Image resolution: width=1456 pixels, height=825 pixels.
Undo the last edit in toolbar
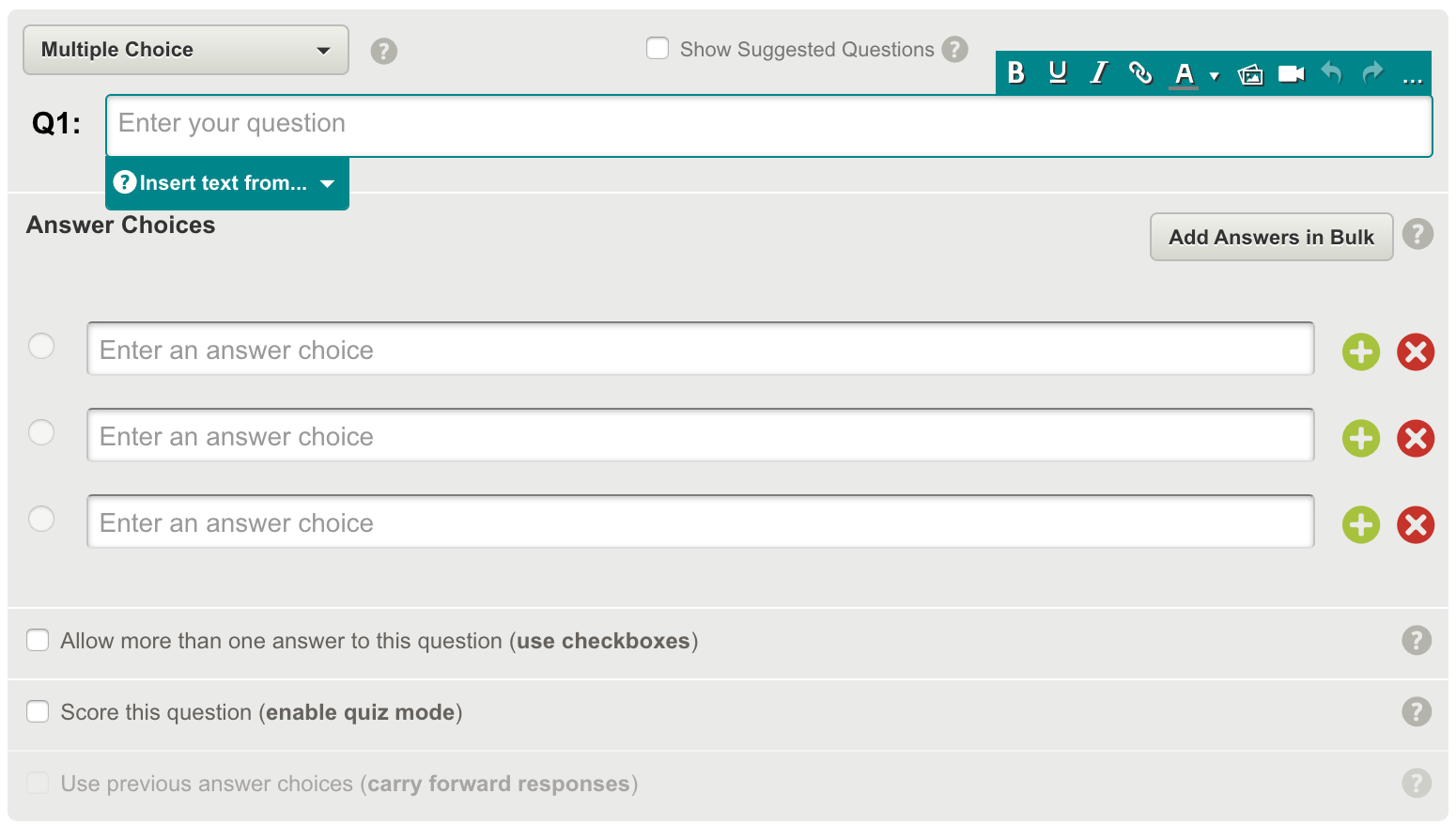[1332, 72]
